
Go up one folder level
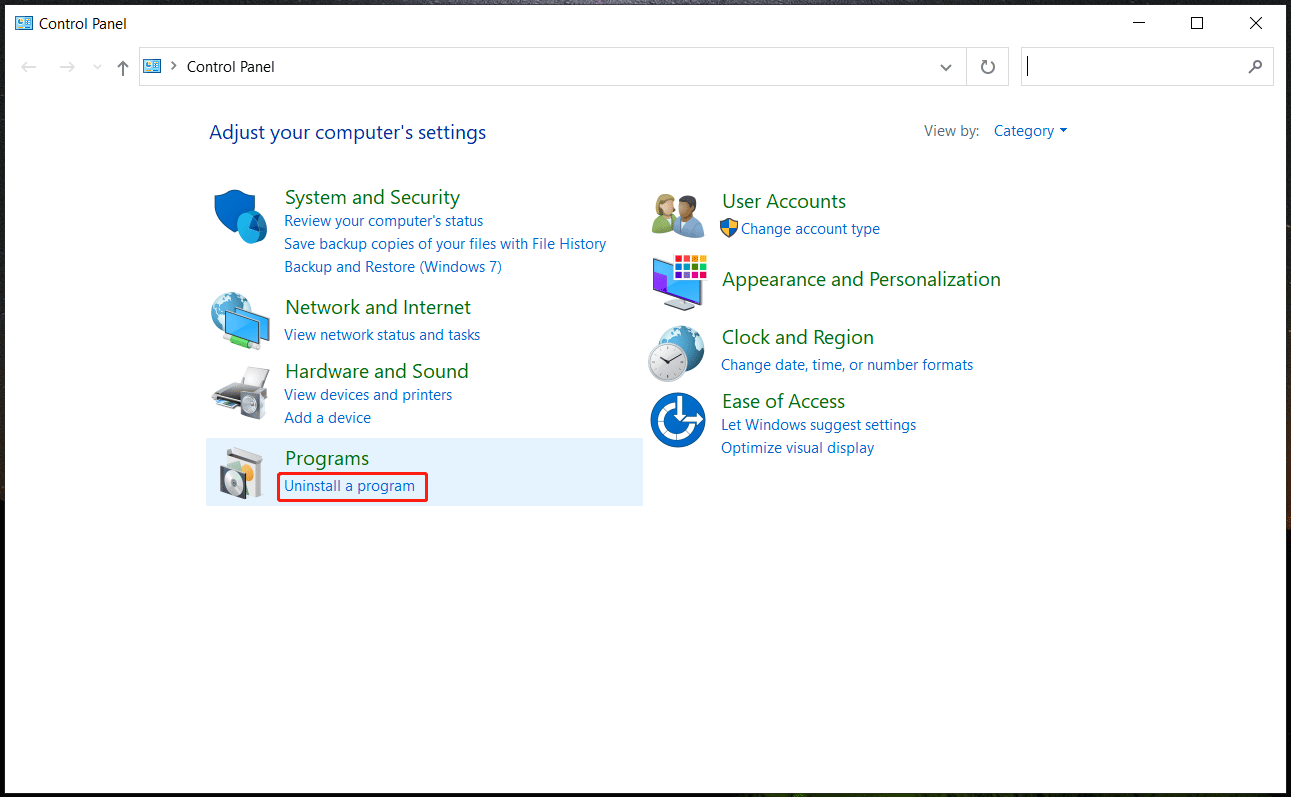point(123,67)
